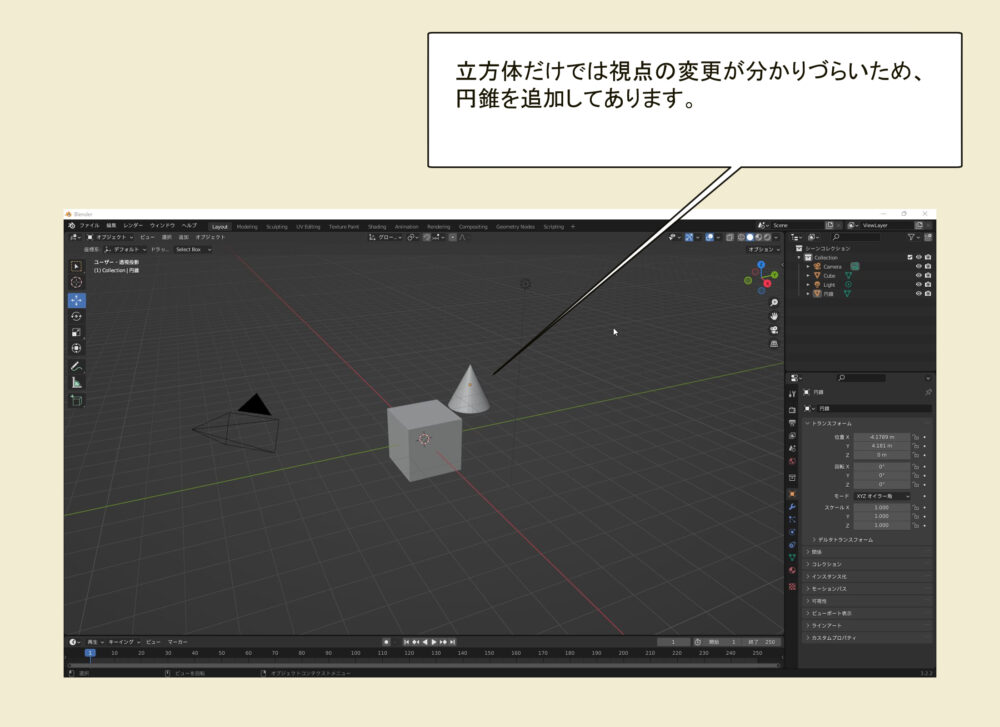Hide Light in viewport via eye icon
Screen dimensions: 1000x727
[919, 284]
